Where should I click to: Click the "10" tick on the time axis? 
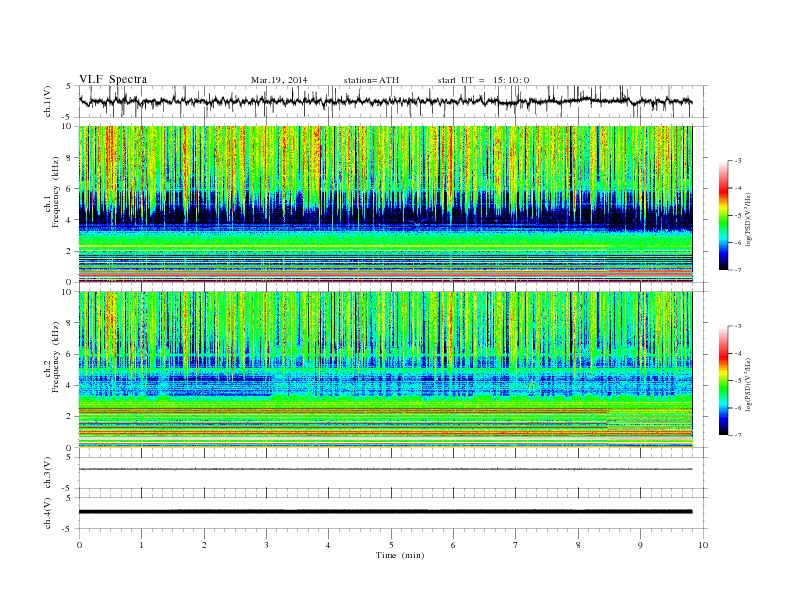(703, 545)
